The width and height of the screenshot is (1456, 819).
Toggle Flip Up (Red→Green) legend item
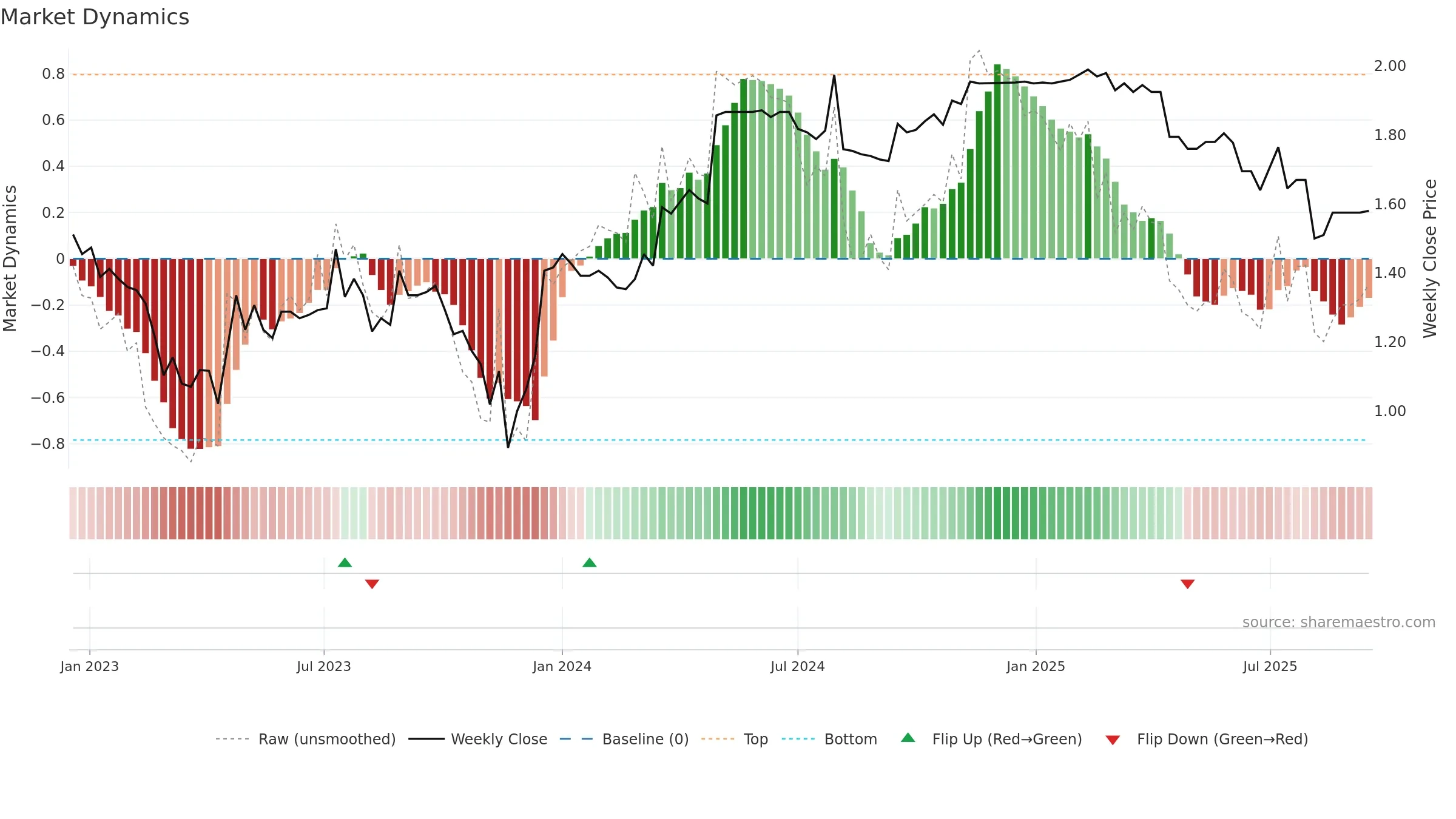point(991,739)
